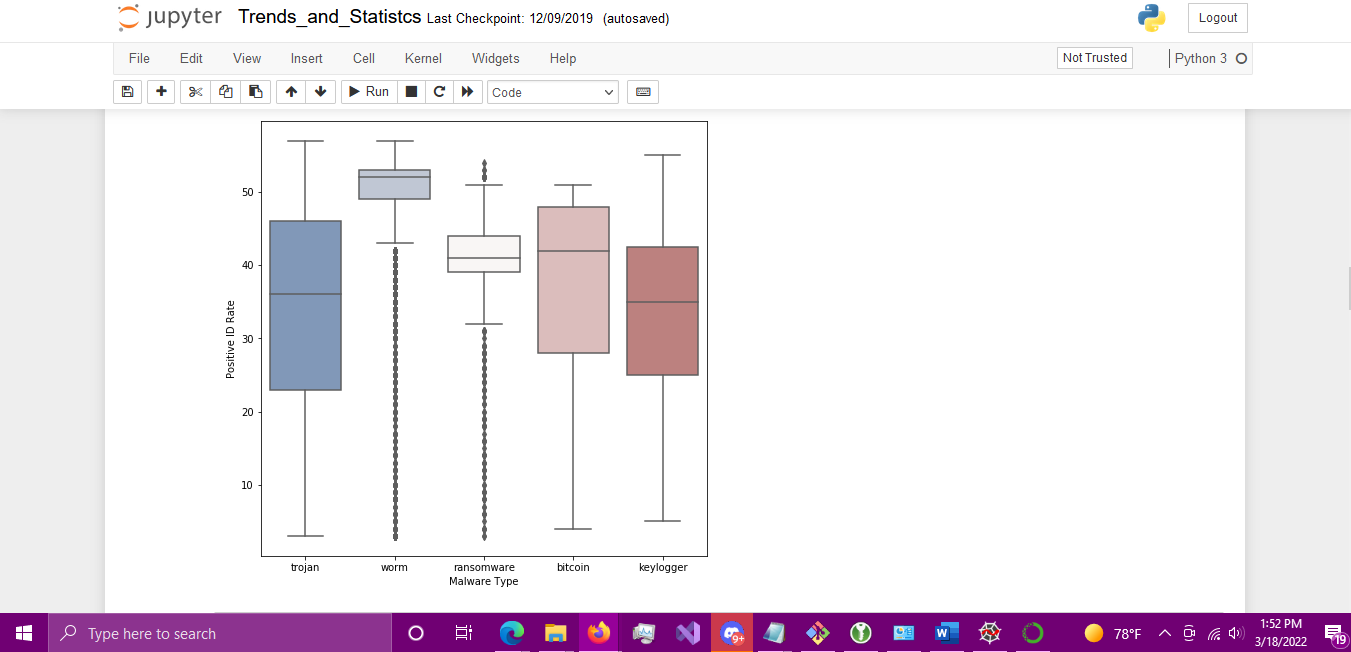Open File Explorer from taskbar
This screenshot has height=652, width=1351.
pyautogui.click(x=556, y=633)
